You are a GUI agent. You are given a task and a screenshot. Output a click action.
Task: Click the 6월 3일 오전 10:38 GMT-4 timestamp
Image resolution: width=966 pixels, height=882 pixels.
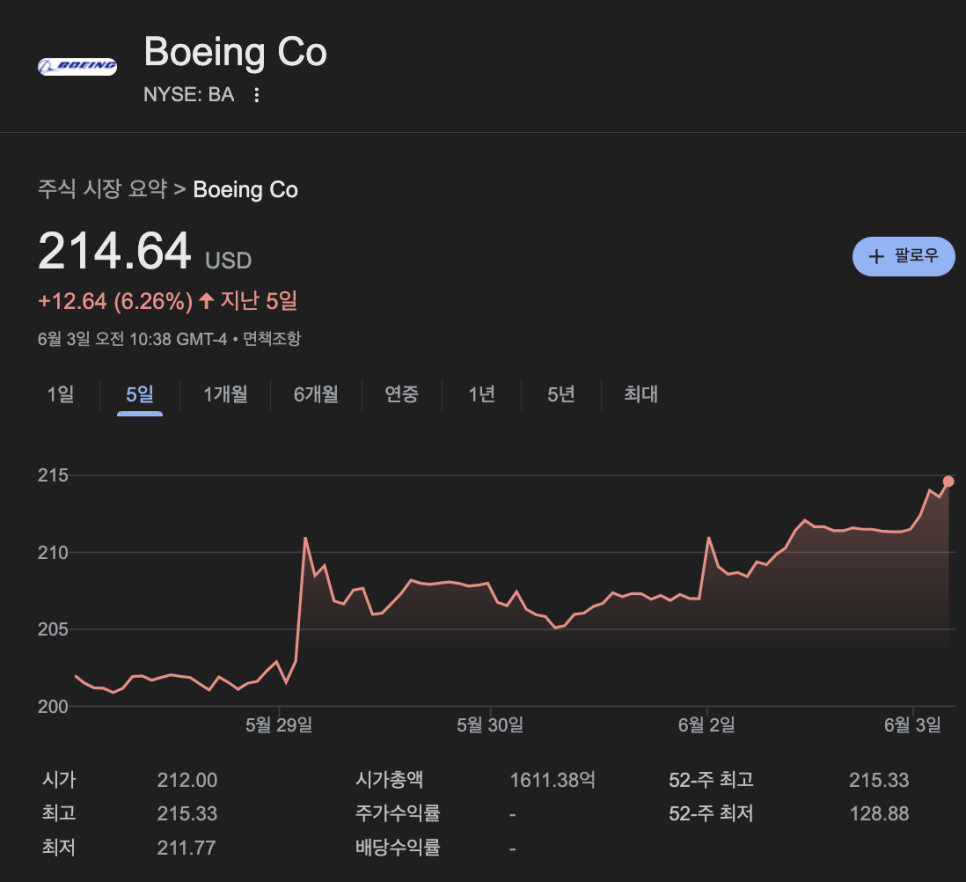[132, 339]
